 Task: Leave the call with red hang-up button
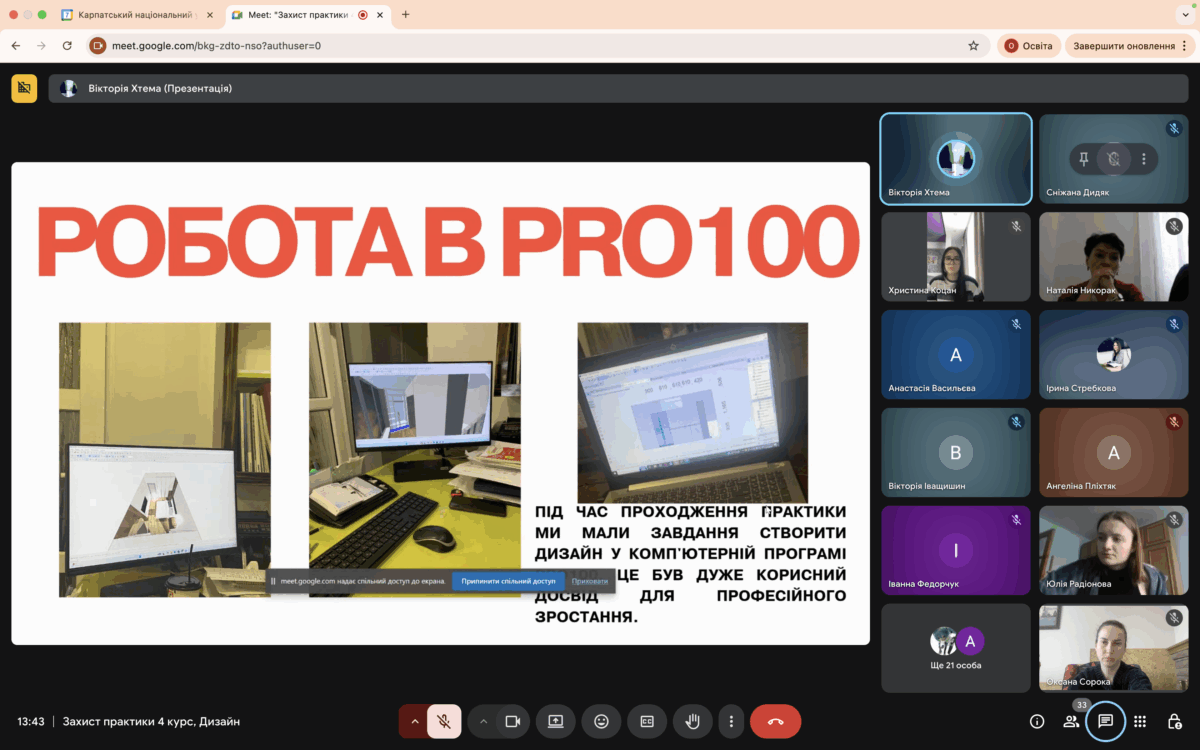tap(775, 721)
